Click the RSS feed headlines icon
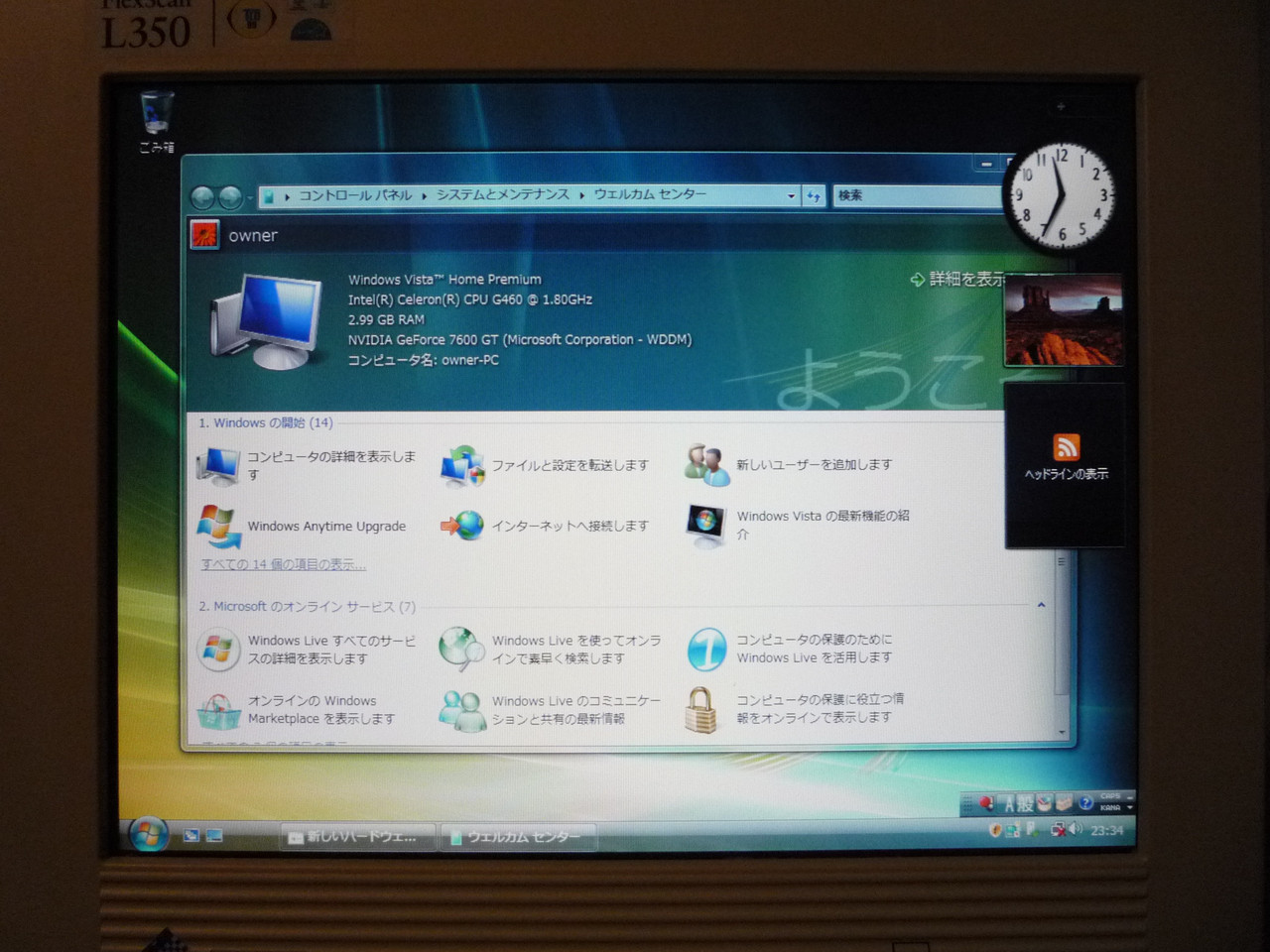The width and height of the screenshot is (1270, 952). (x=1066, y=446)
